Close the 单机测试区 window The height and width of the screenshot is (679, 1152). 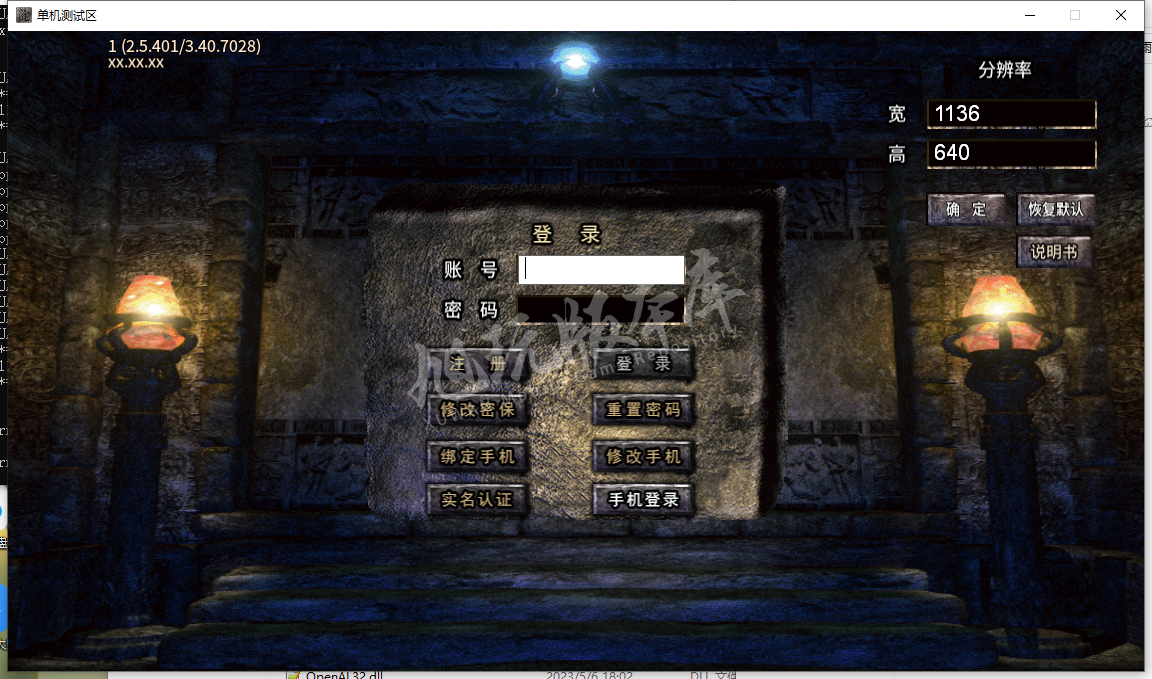pos(1120,15)
